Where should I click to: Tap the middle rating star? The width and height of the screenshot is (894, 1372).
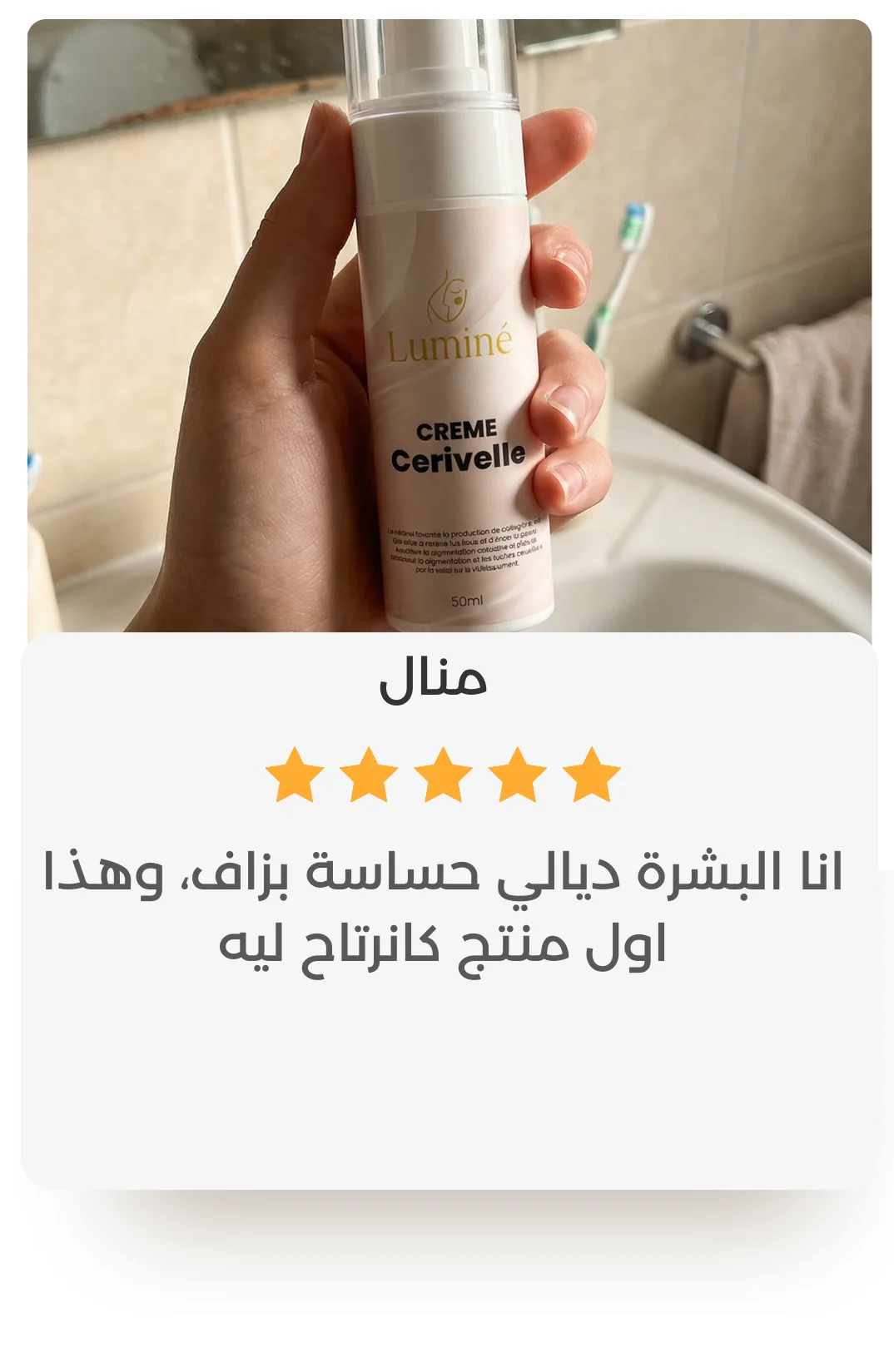point(443,775)
